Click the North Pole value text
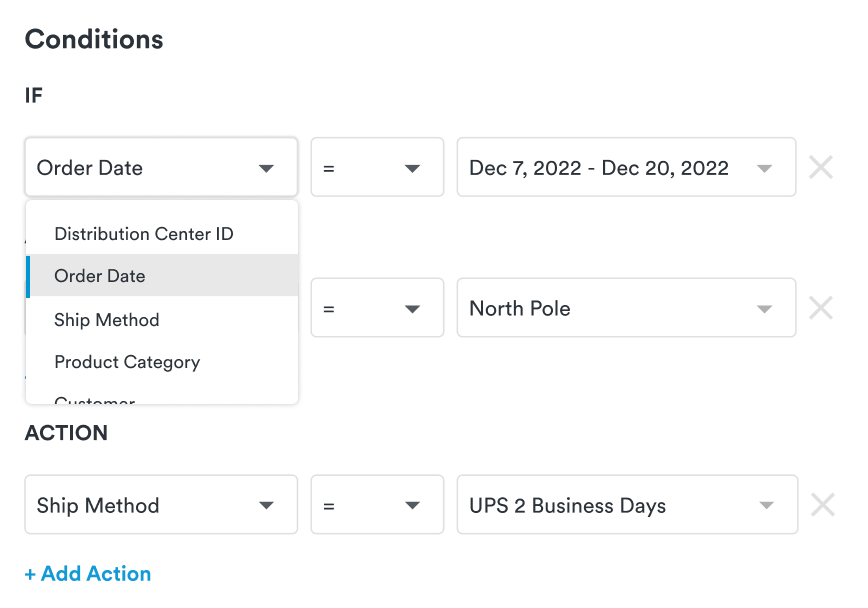The image size is (868, 608). 520,308
